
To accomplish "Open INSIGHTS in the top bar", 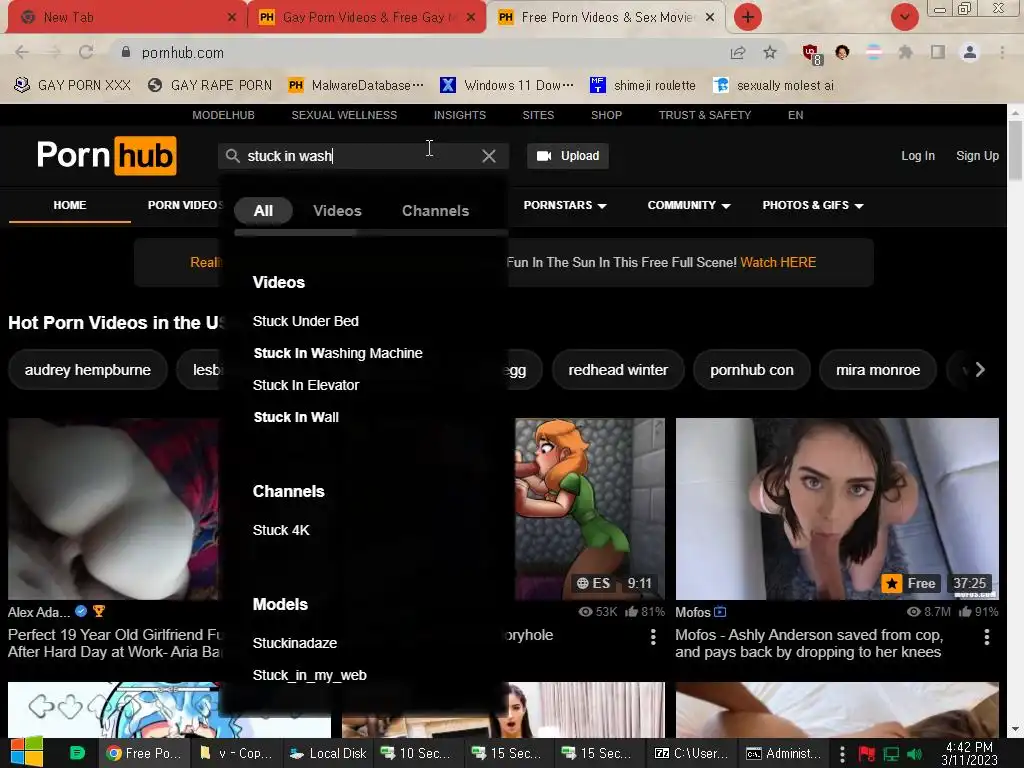I will pos(460,115).
